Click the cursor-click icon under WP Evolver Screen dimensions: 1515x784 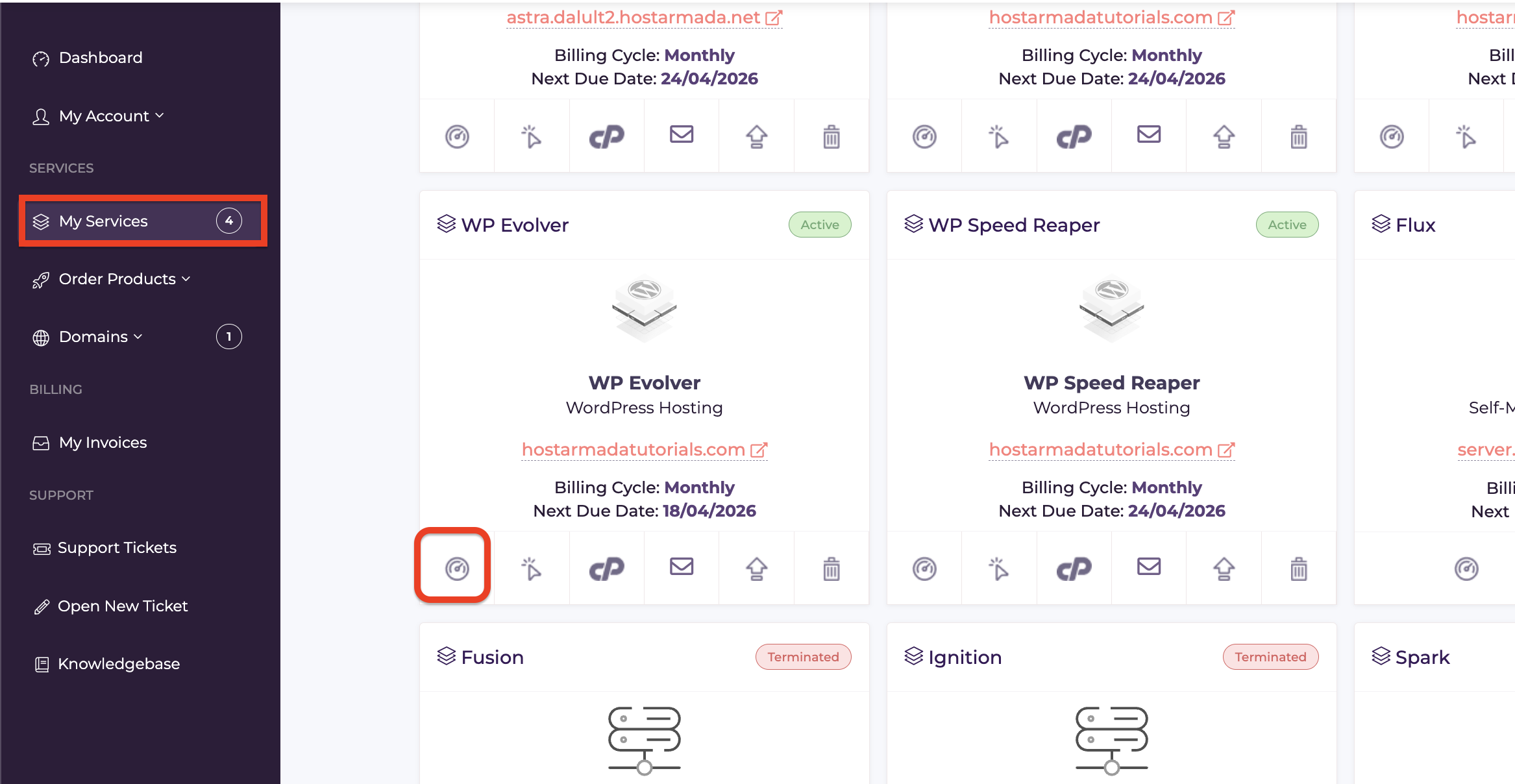point(531,569)
